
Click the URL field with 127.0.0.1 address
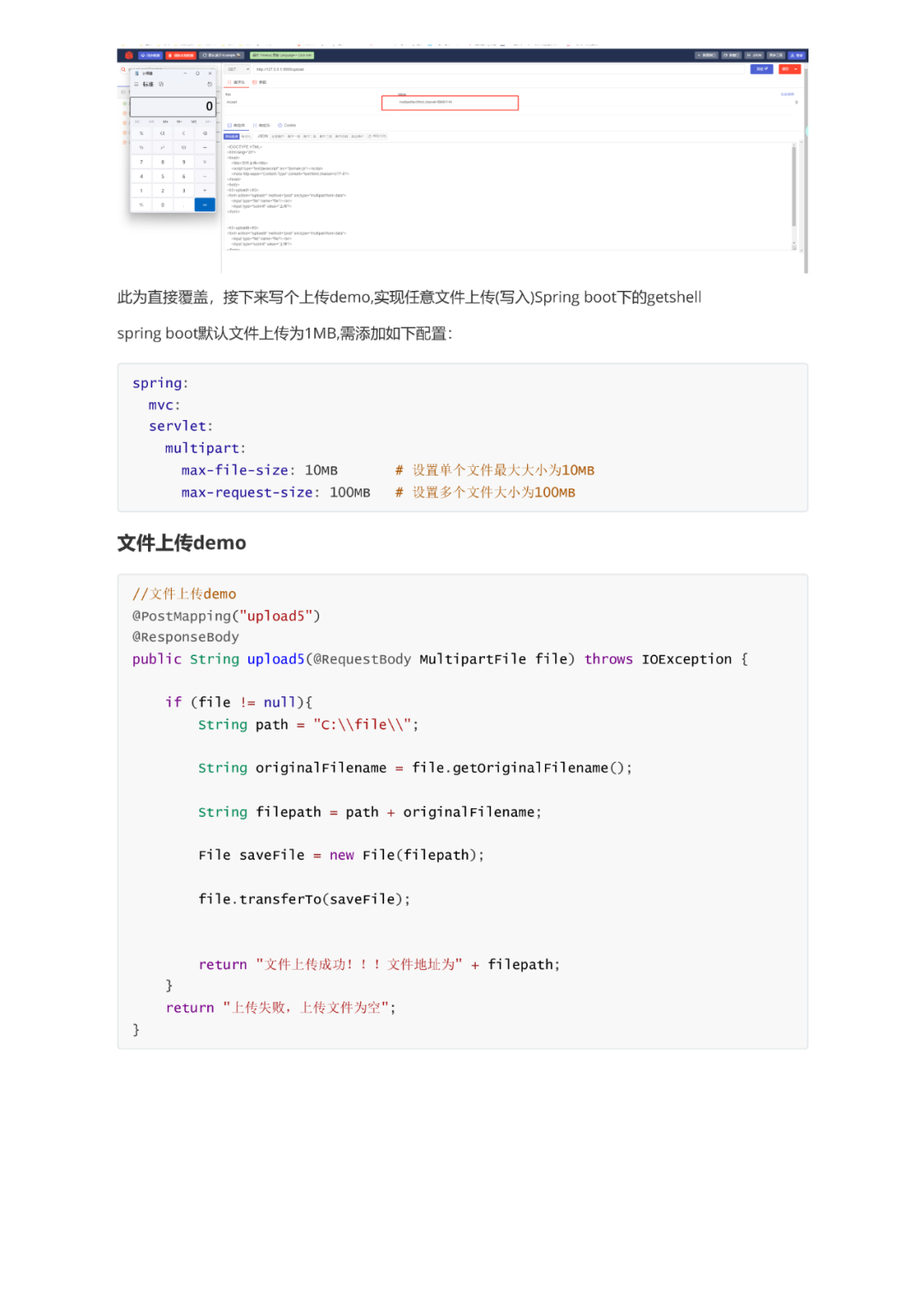point(499,69)
